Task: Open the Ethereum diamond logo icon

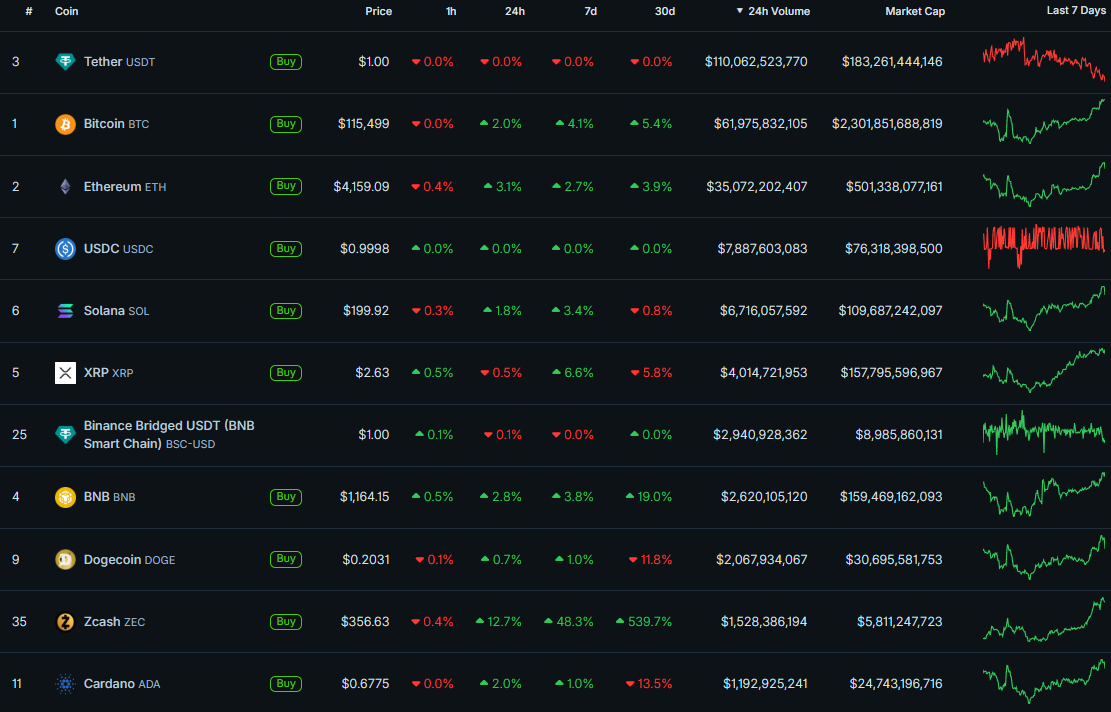Action: coord(65,186)
